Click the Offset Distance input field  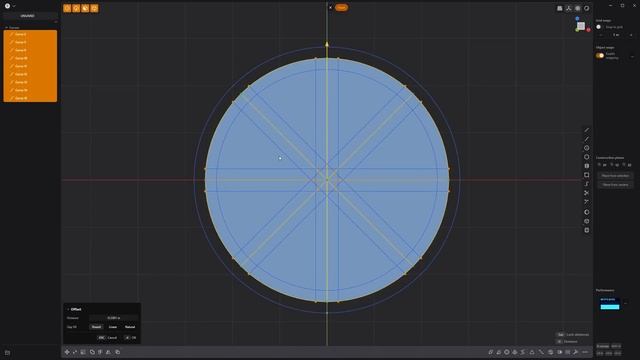[x=113, y=318]
